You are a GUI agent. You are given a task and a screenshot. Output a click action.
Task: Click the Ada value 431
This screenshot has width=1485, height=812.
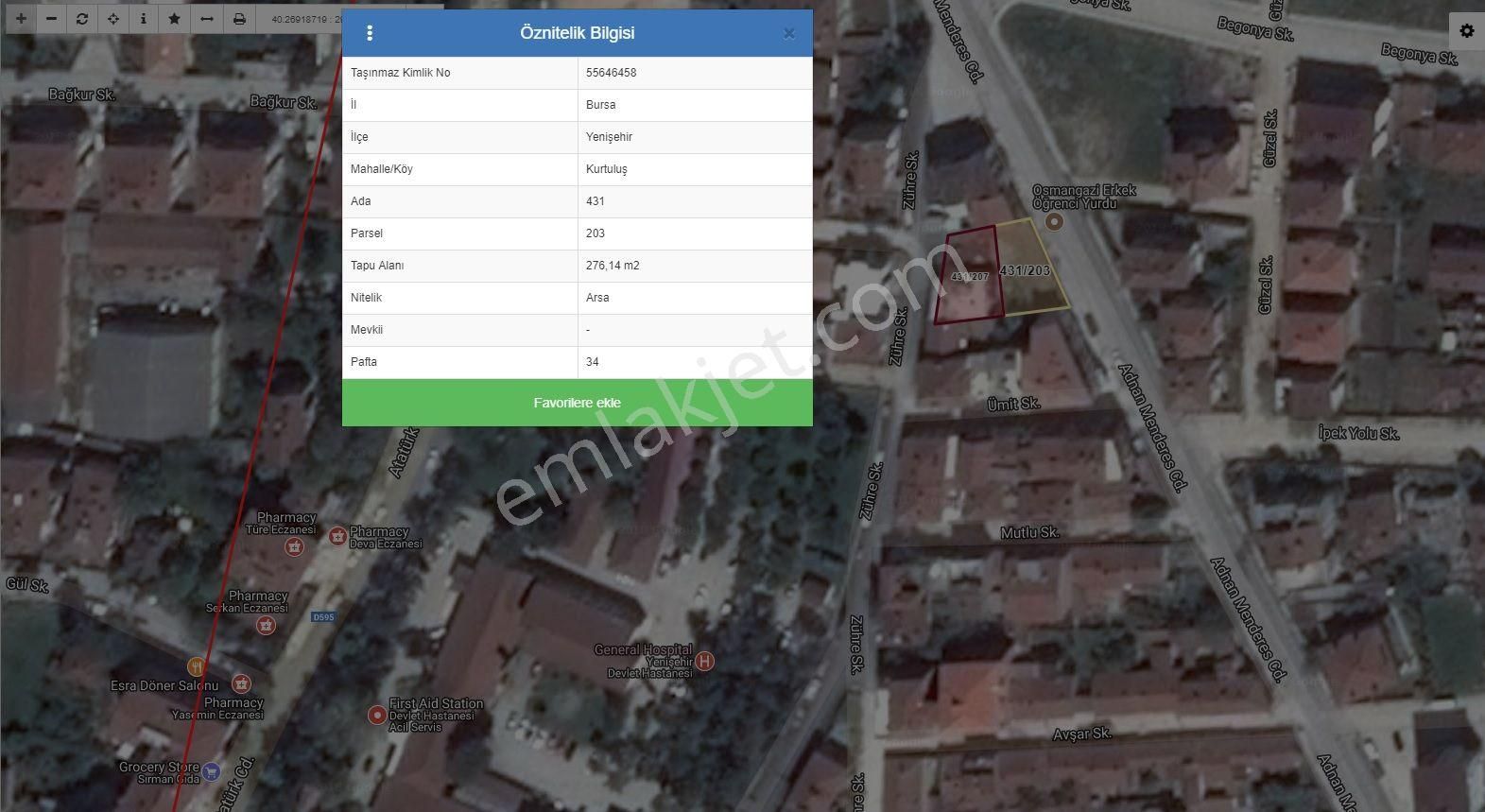596,201
